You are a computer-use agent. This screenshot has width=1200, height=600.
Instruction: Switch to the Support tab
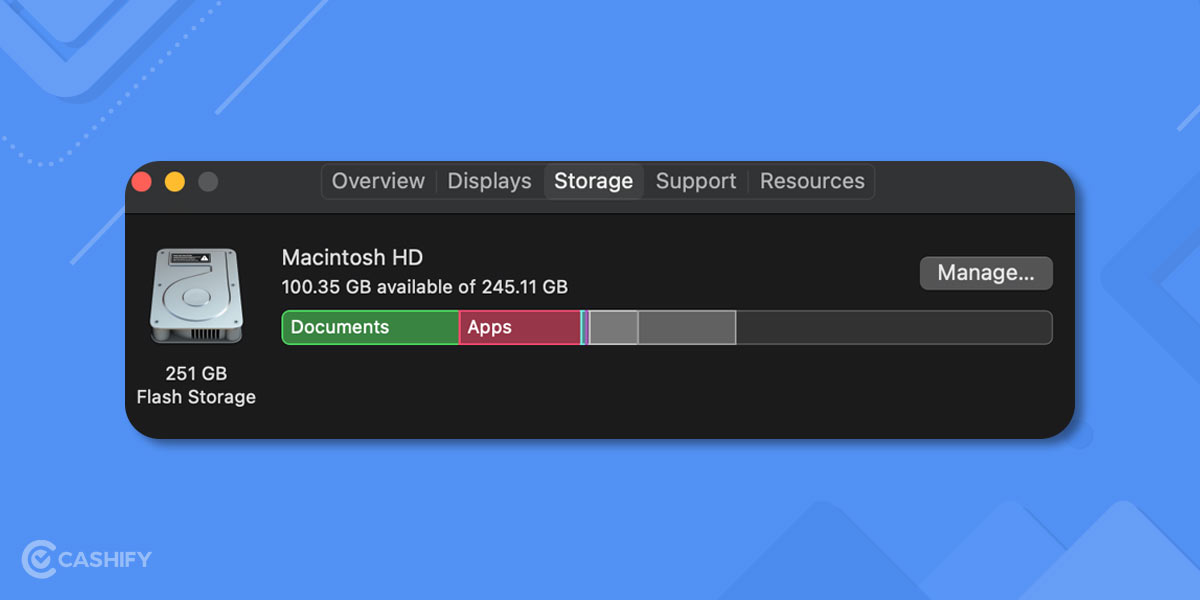coord(696,181)
